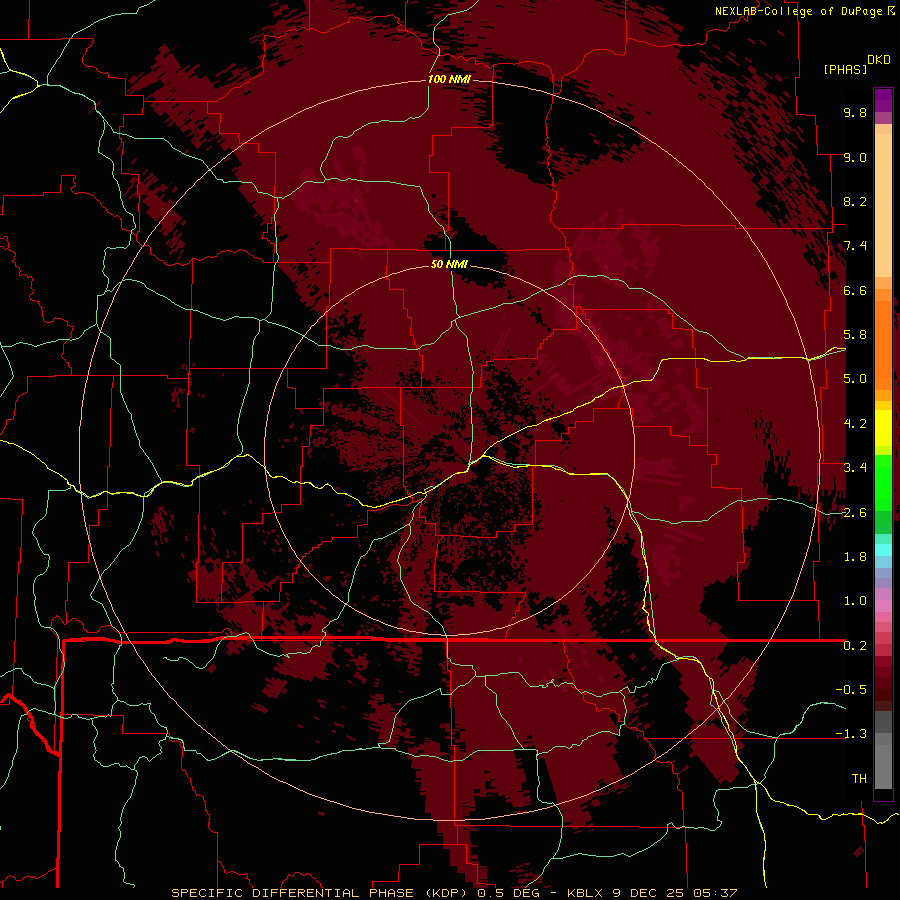The image size is (900, 900).
Task: Click the NEXLAB-College of DuPage header text
Action: tap(799, 11)
